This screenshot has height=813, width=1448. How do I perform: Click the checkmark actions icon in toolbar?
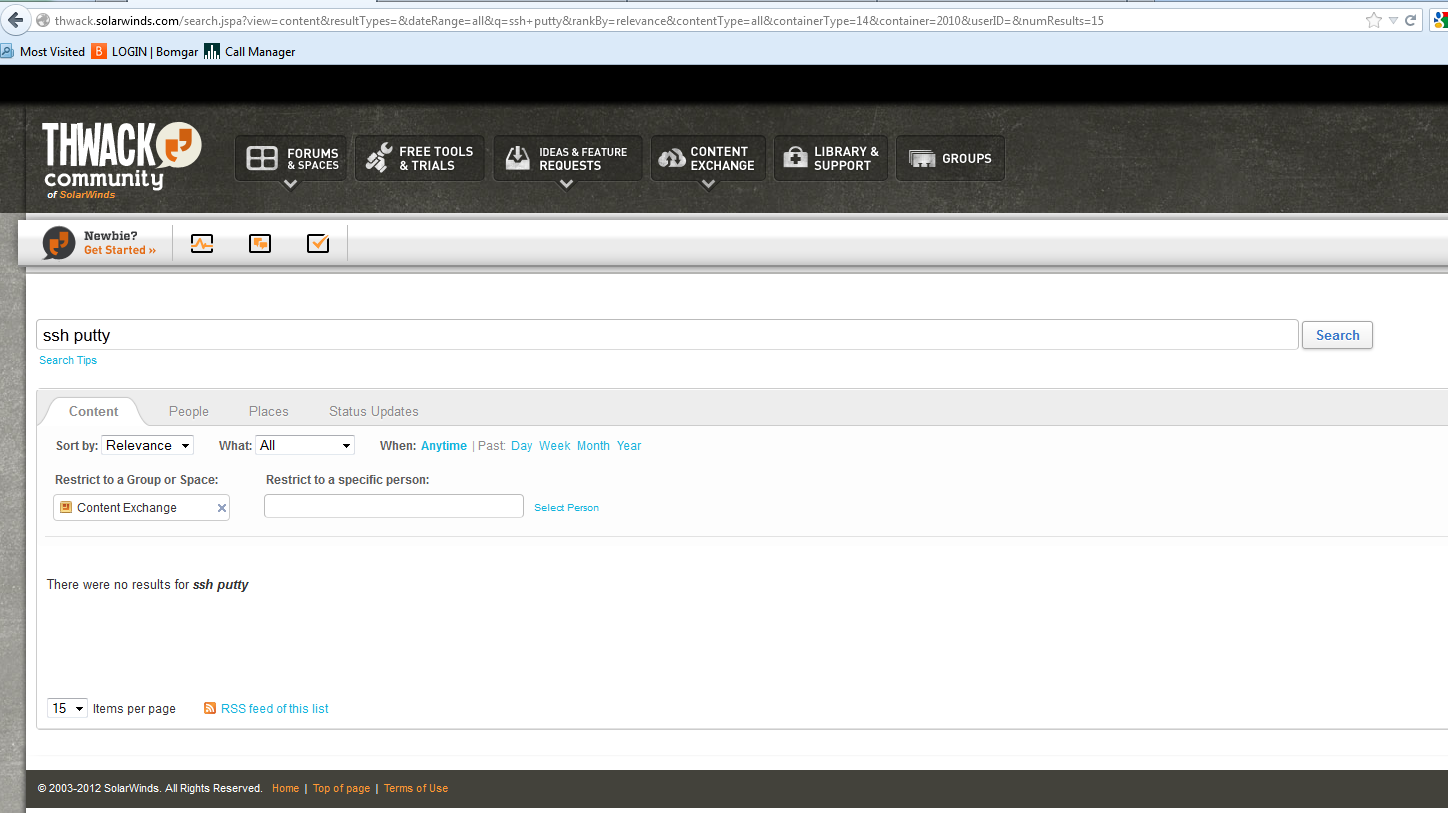click(318, 243)
